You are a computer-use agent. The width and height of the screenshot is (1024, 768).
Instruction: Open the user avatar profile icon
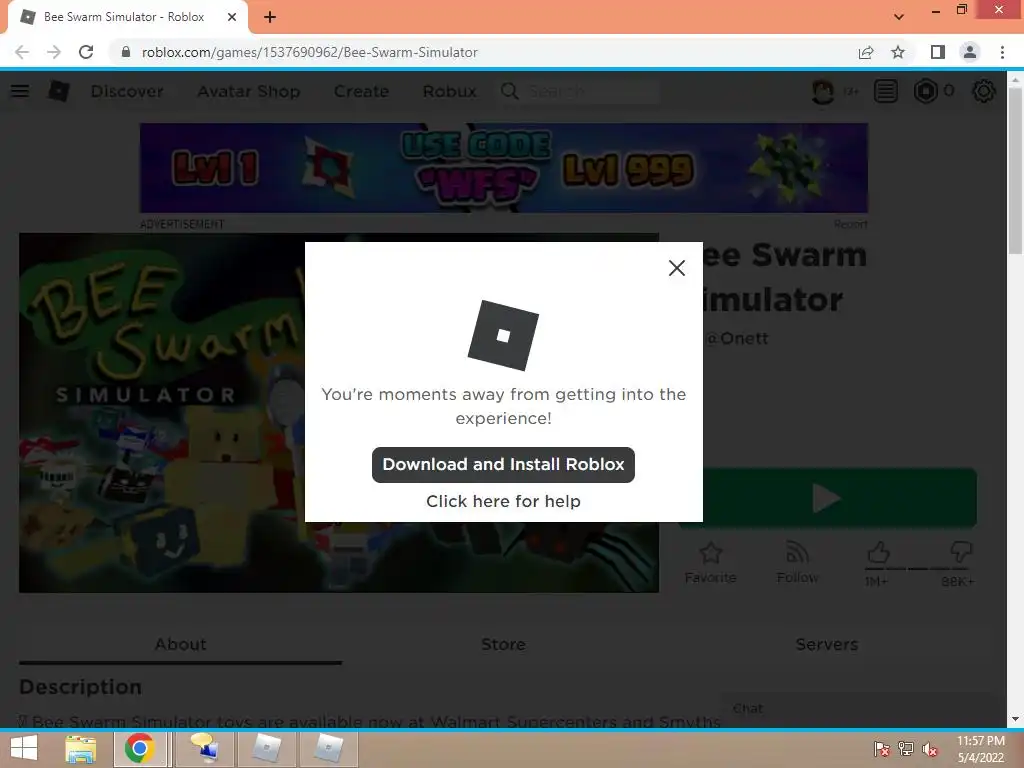pyautogui.click(x=823, y=91)
